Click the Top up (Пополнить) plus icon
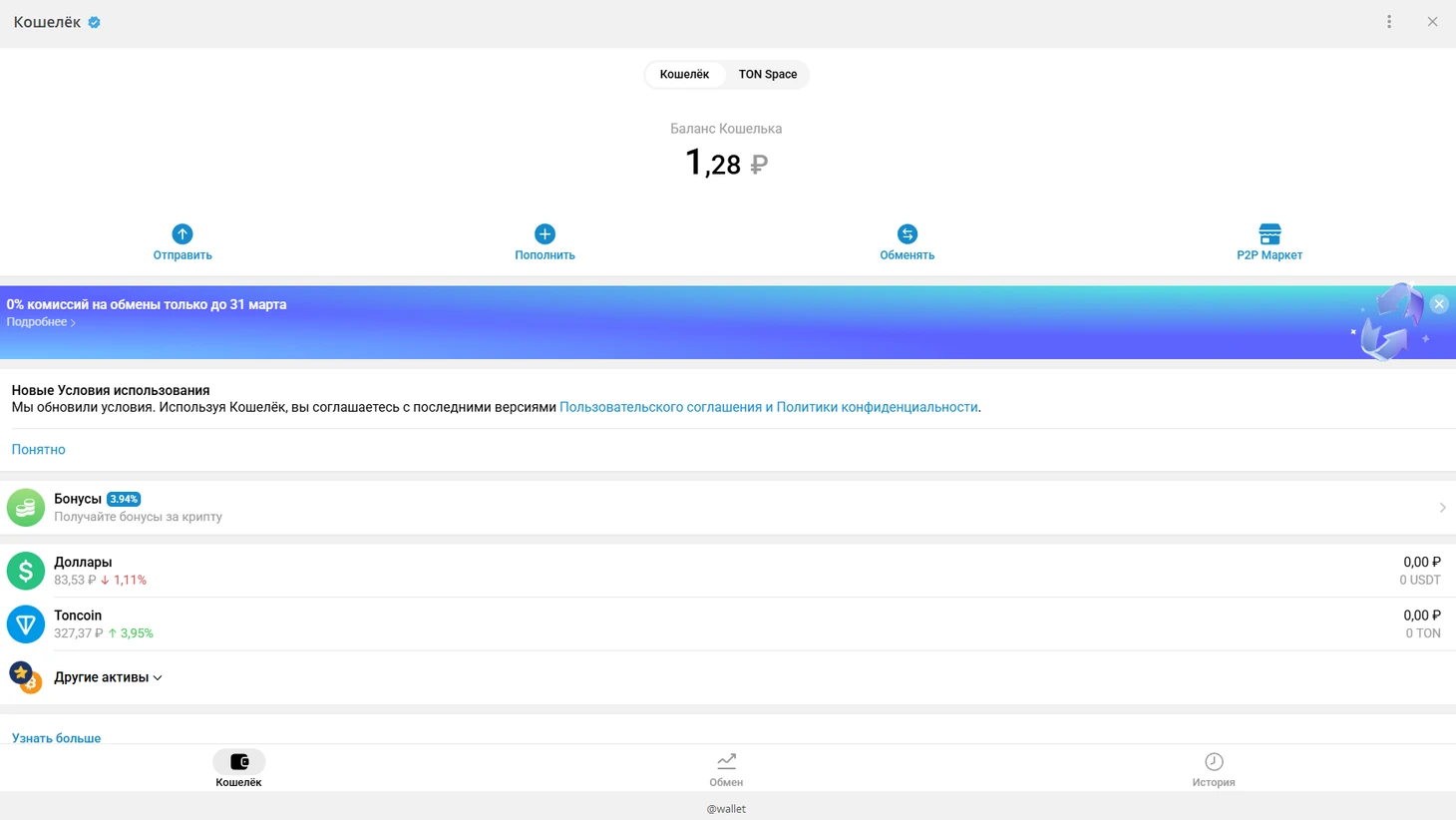 pyautogui.click(x=545, y=233)
